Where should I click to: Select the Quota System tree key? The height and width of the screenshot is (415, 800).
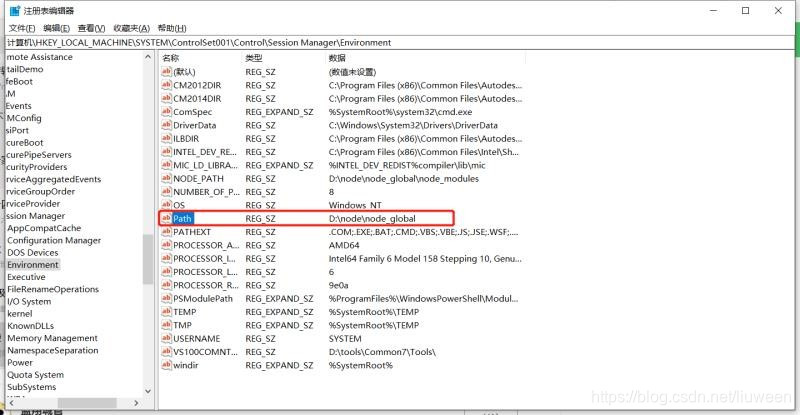click(36, 375)
